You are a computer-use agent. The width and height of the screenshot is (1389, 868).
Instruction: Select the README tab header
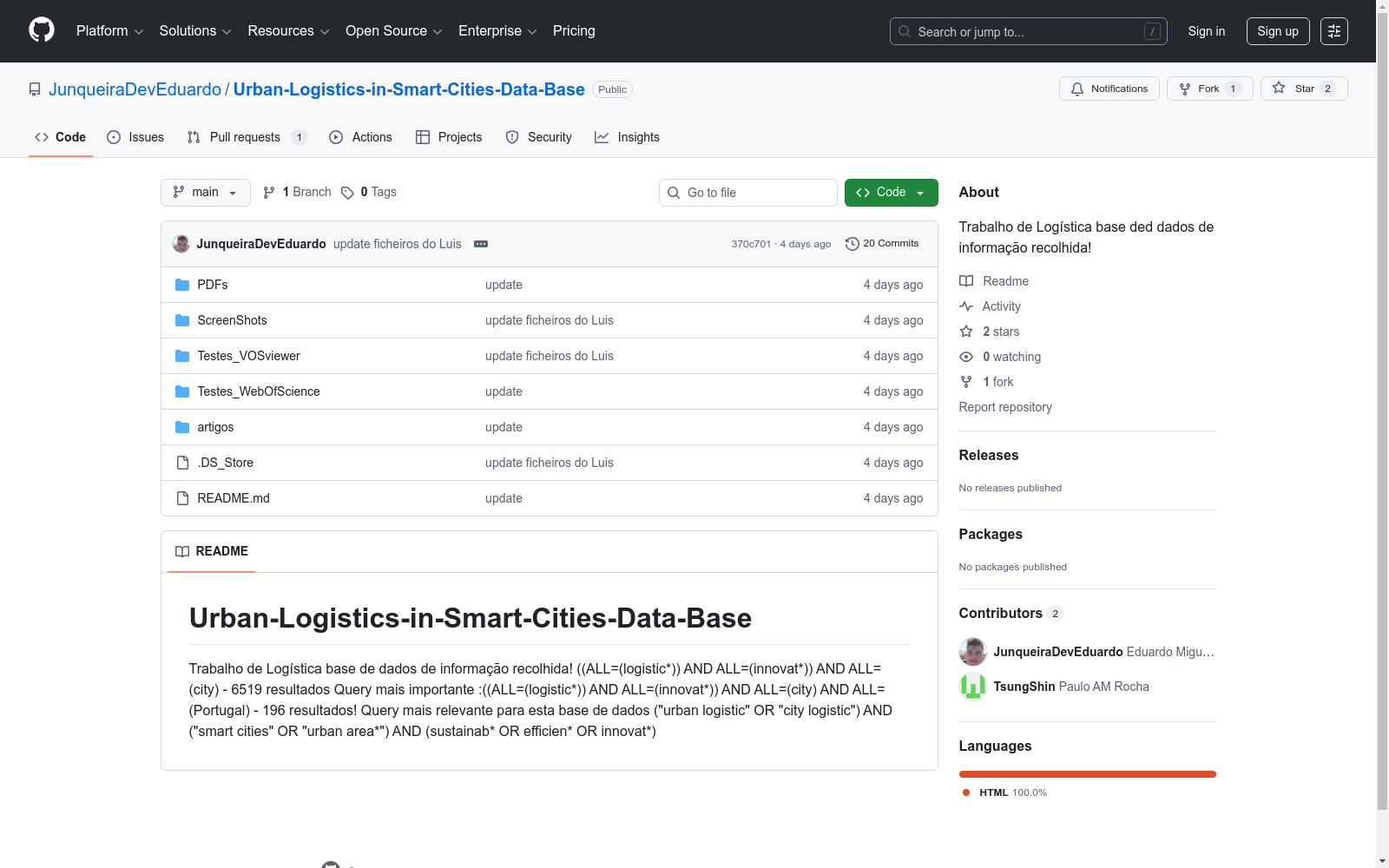tap(212, 551)
